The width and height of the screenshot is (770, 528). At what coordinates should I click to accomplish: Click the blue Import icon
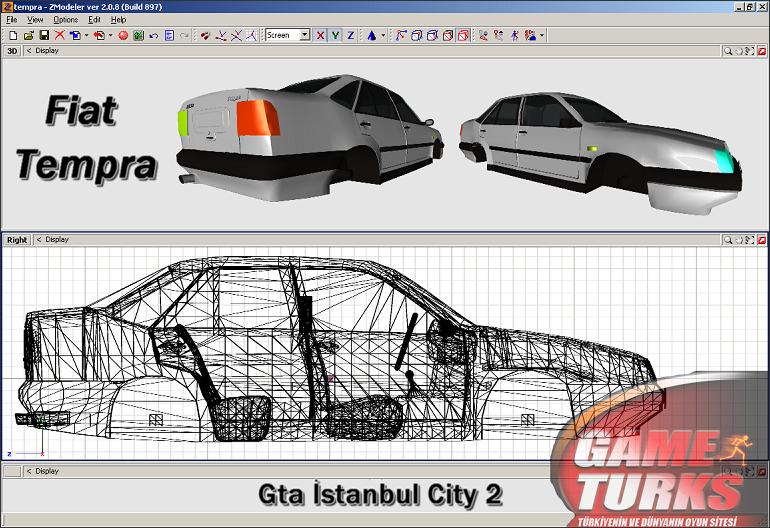(x=75, y=35)
